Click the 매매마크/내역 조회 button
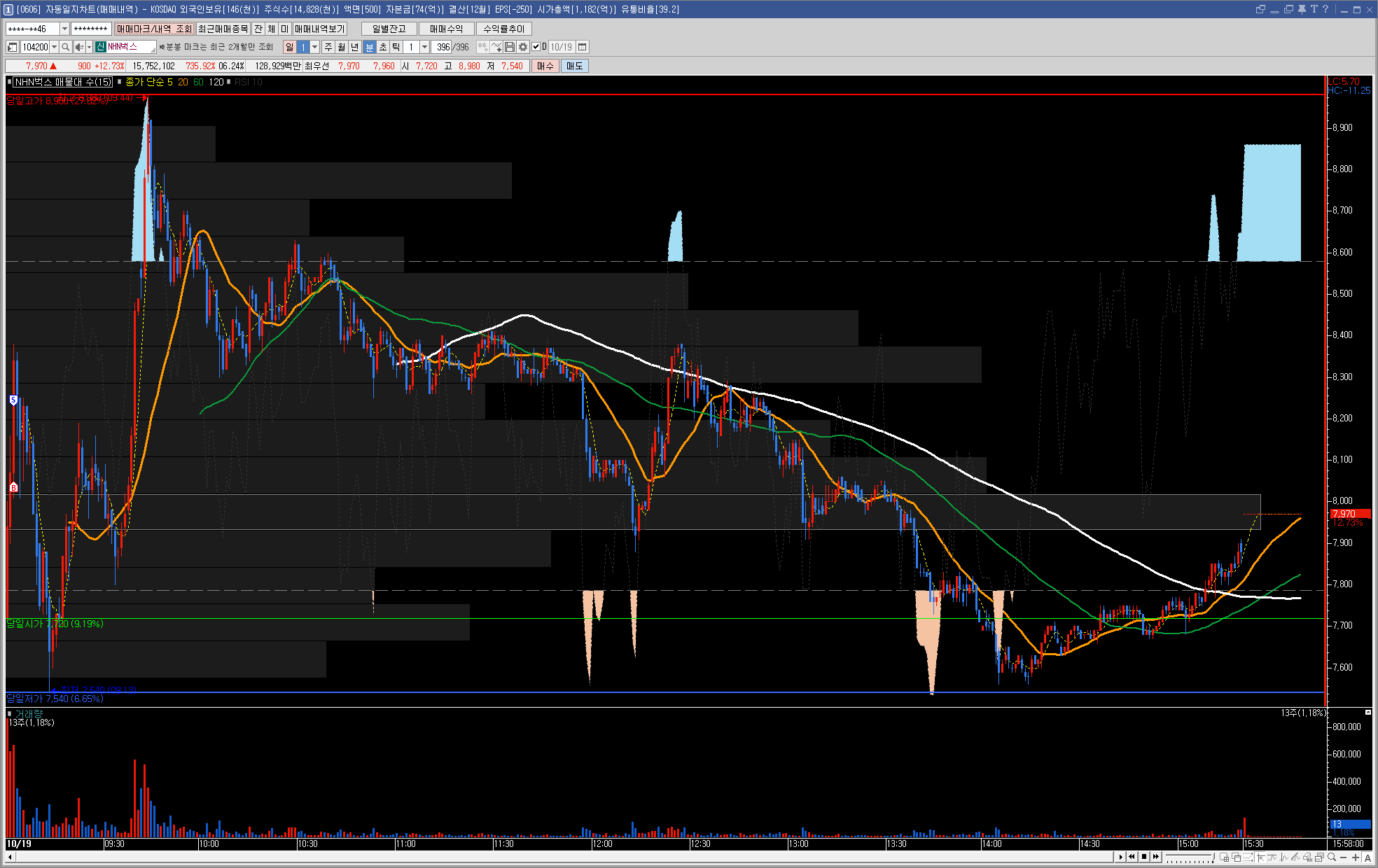1378x868 pixels. (154, 29)
